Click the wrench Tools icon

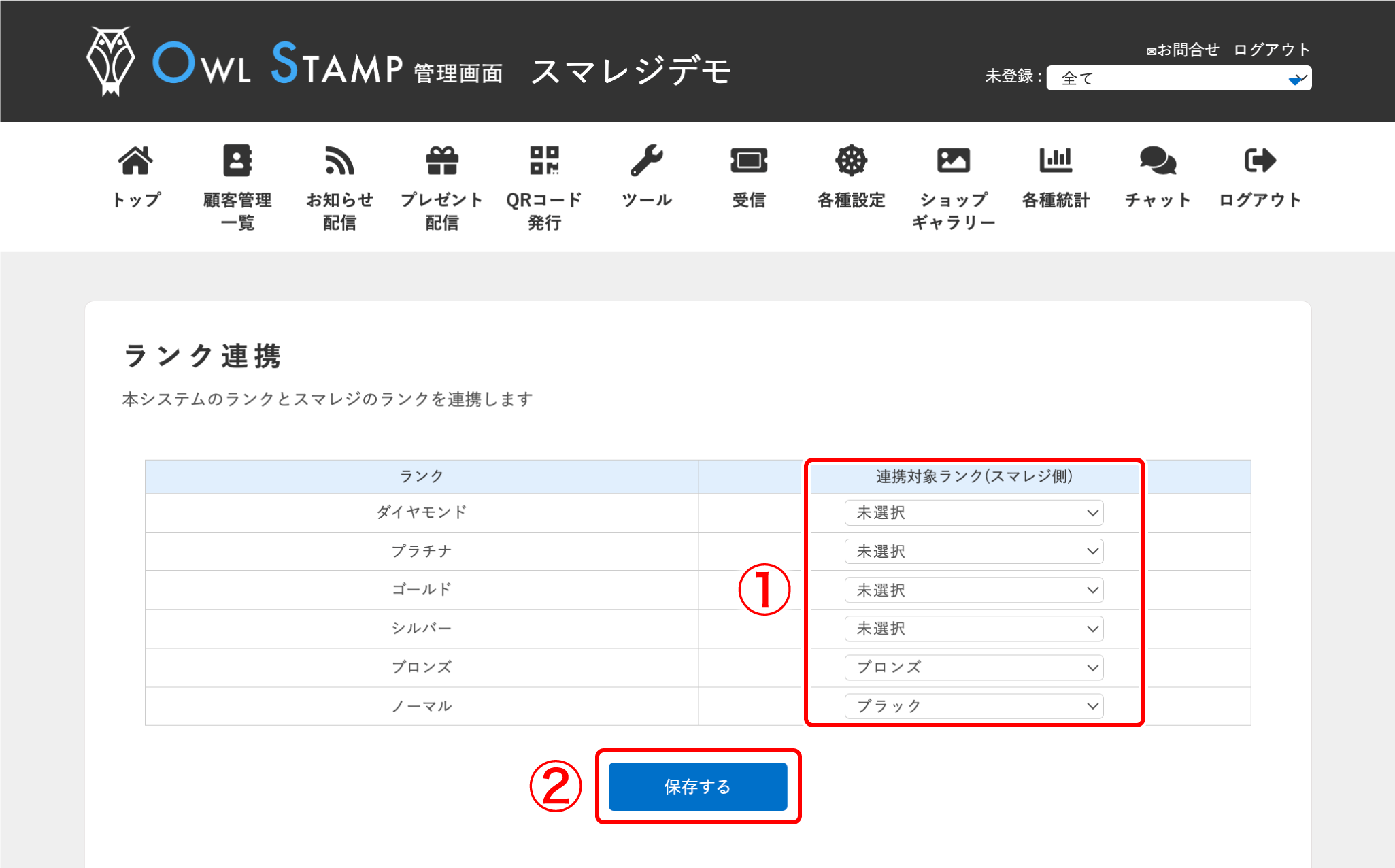tap(646, 161)
